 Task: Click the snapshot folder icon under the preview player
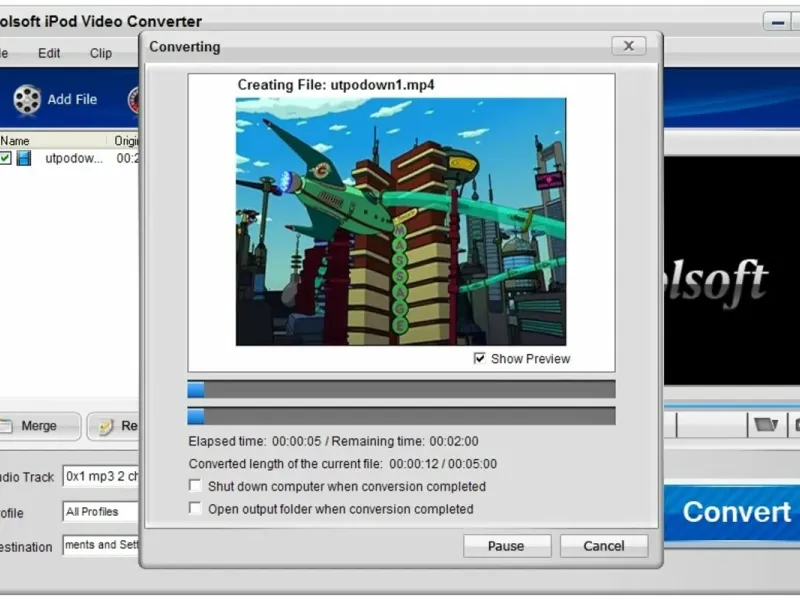pos(766,424)
